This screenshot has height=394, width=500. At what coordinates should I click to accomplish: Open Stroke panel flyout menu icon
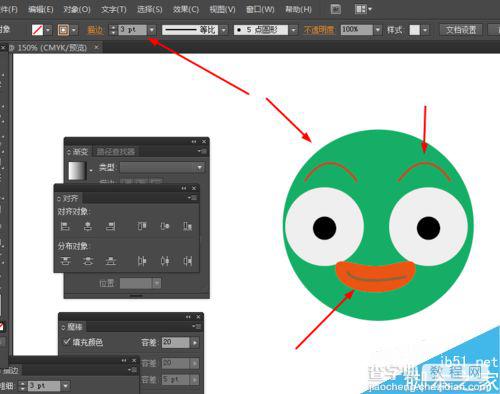pos(133,370)
